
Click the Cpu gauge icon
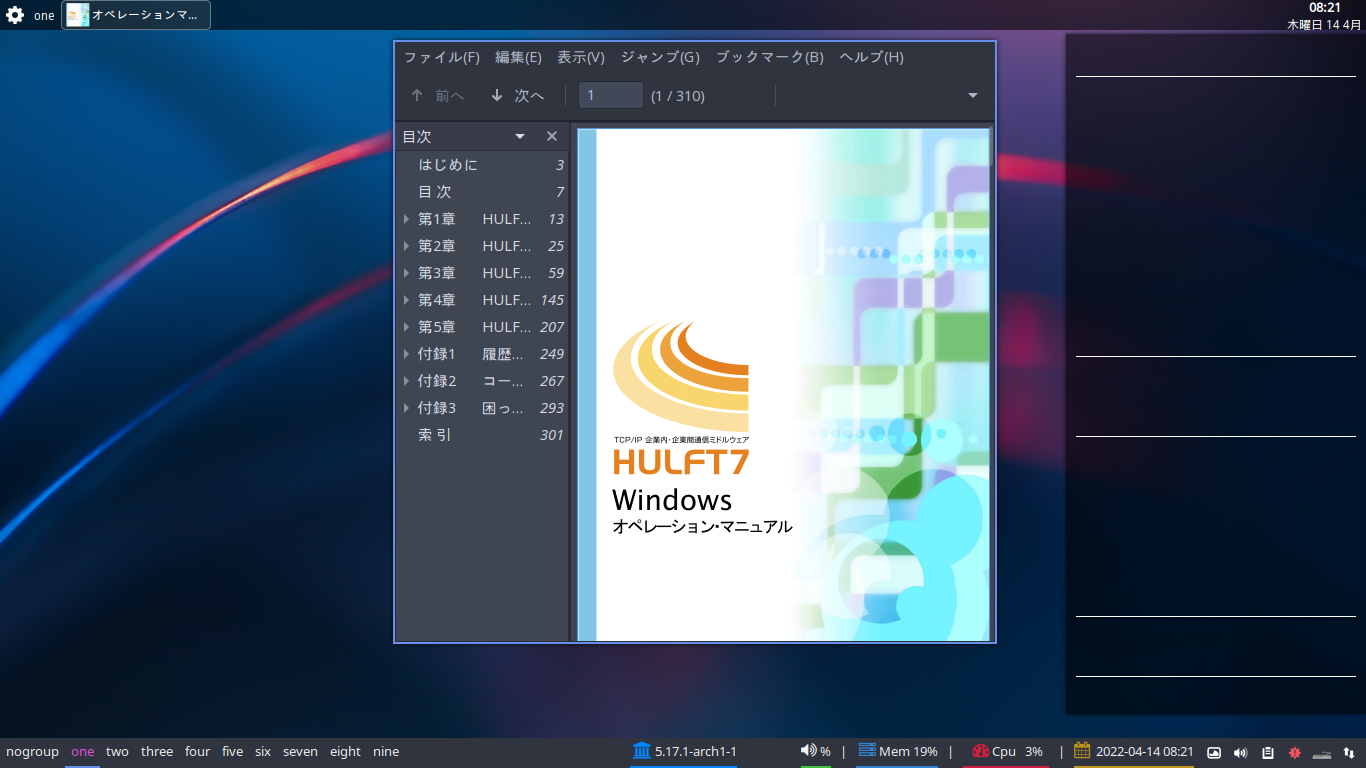tap(979, 751)
